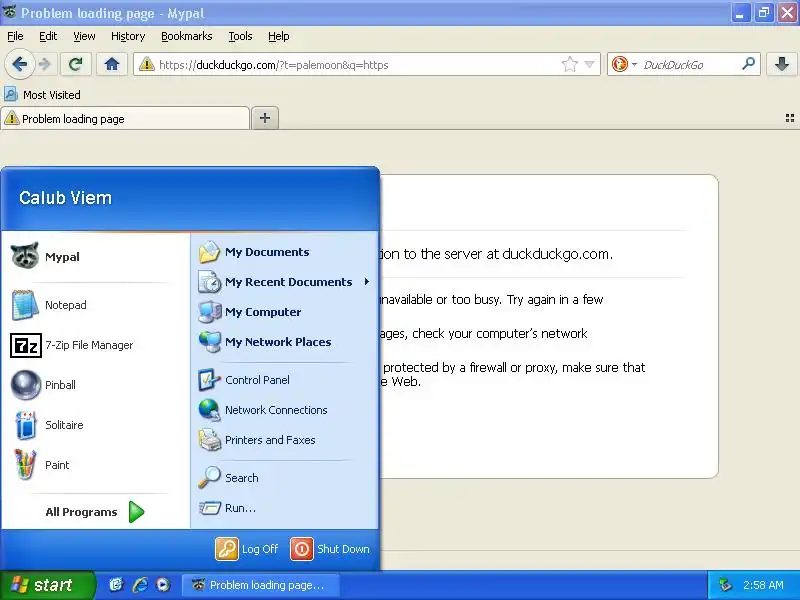Switch to the Problem loading page taskbar button
800x600 pixels.
coord(261,585)
